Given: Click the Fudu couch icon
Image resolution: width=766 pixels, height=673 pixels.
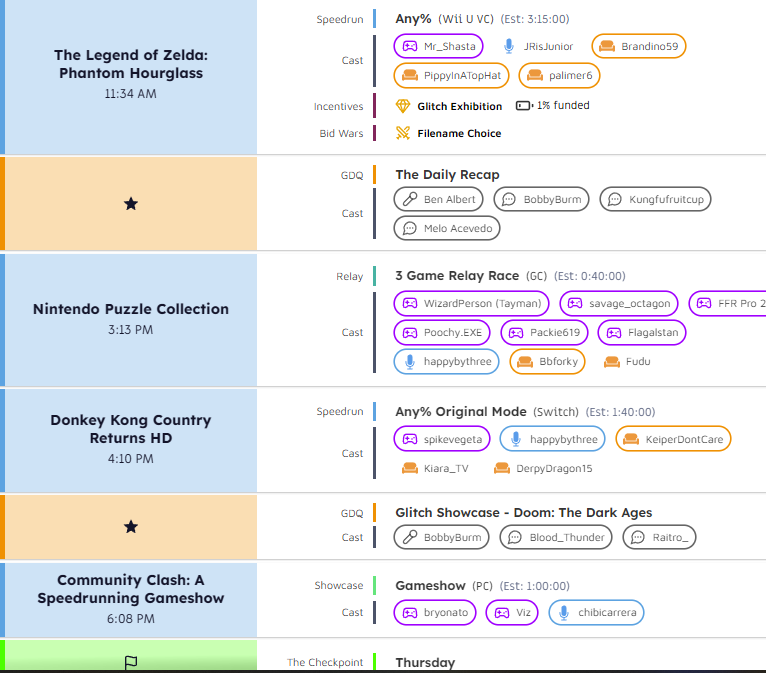Looking at the screenshot, I should (612, 361).
